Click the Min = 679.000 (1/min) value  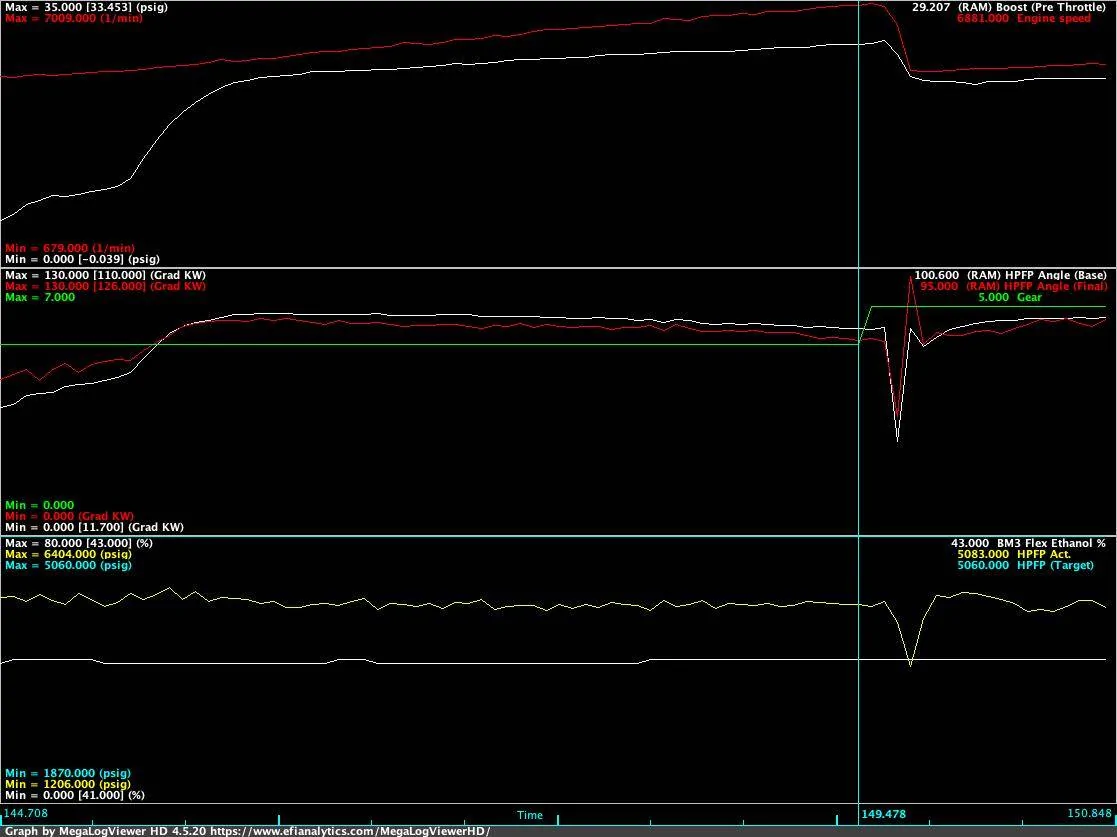pos(69,249)
